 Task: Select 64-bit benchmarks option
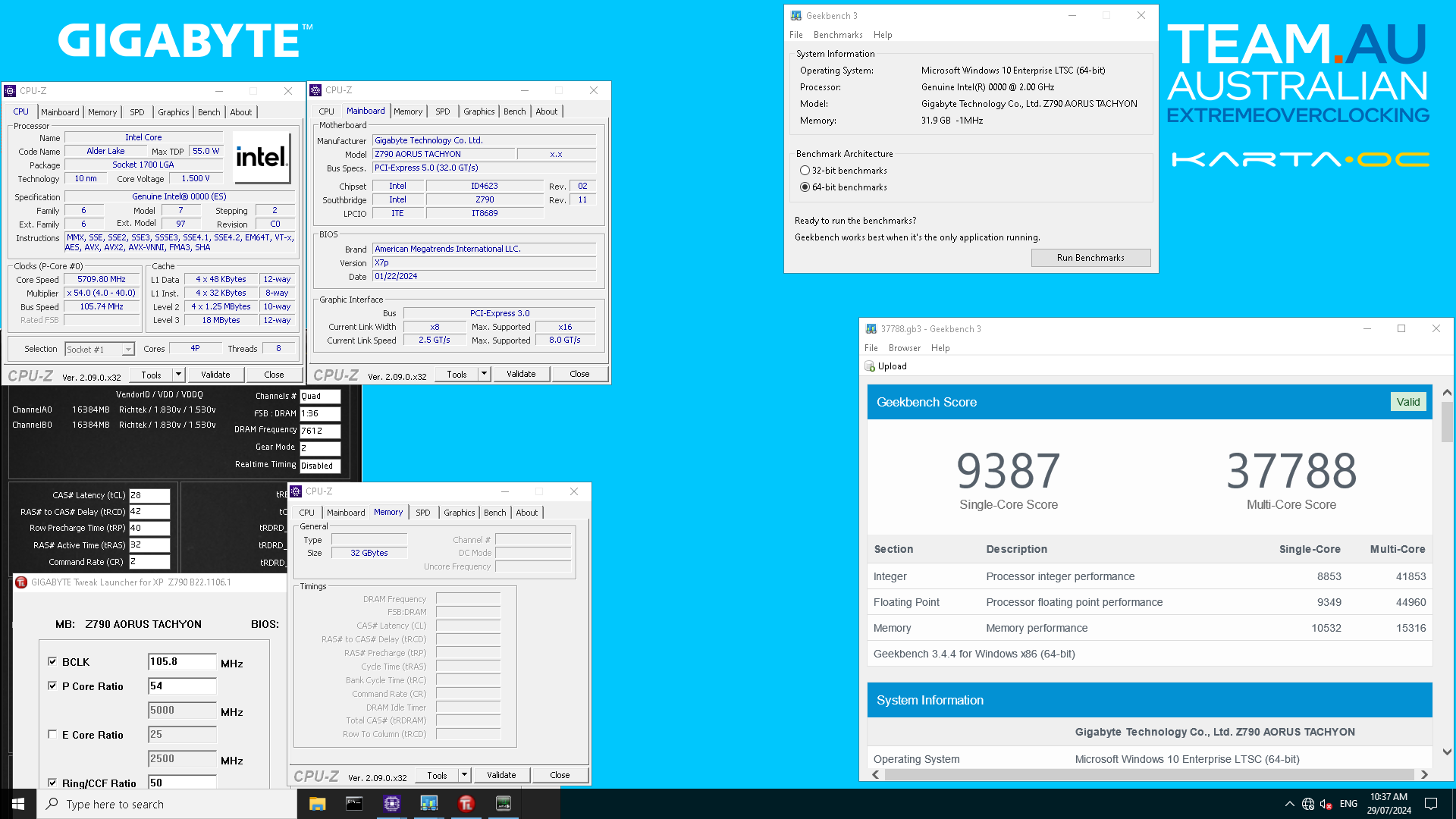point(805,187)
